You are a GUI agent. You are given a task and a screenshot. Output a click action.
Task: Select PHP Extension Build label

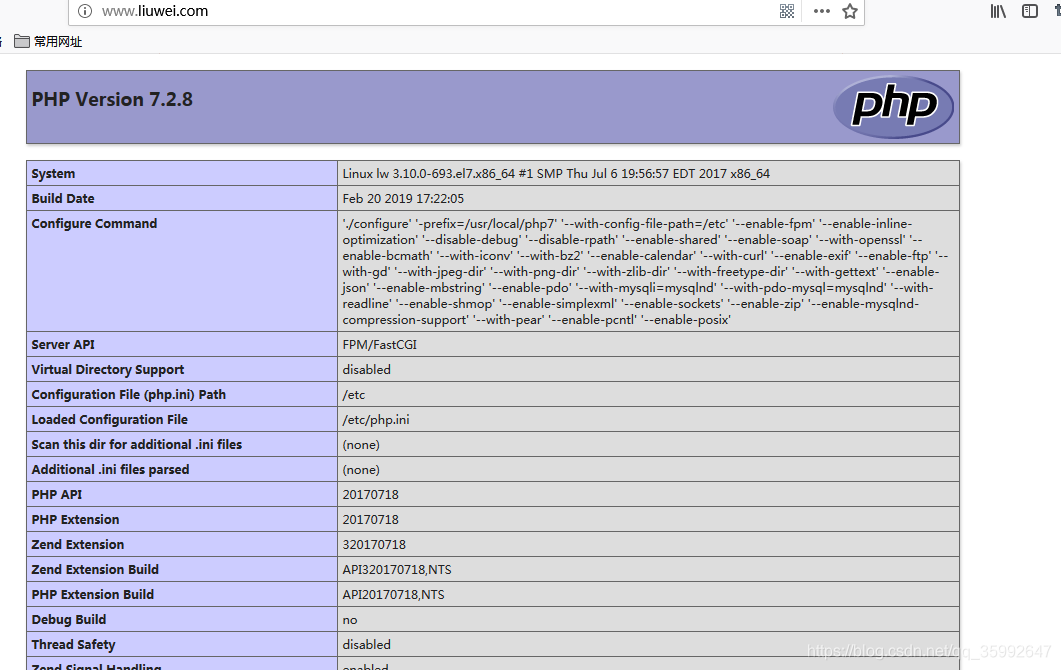pyautogui.click(x=93, y=595)
